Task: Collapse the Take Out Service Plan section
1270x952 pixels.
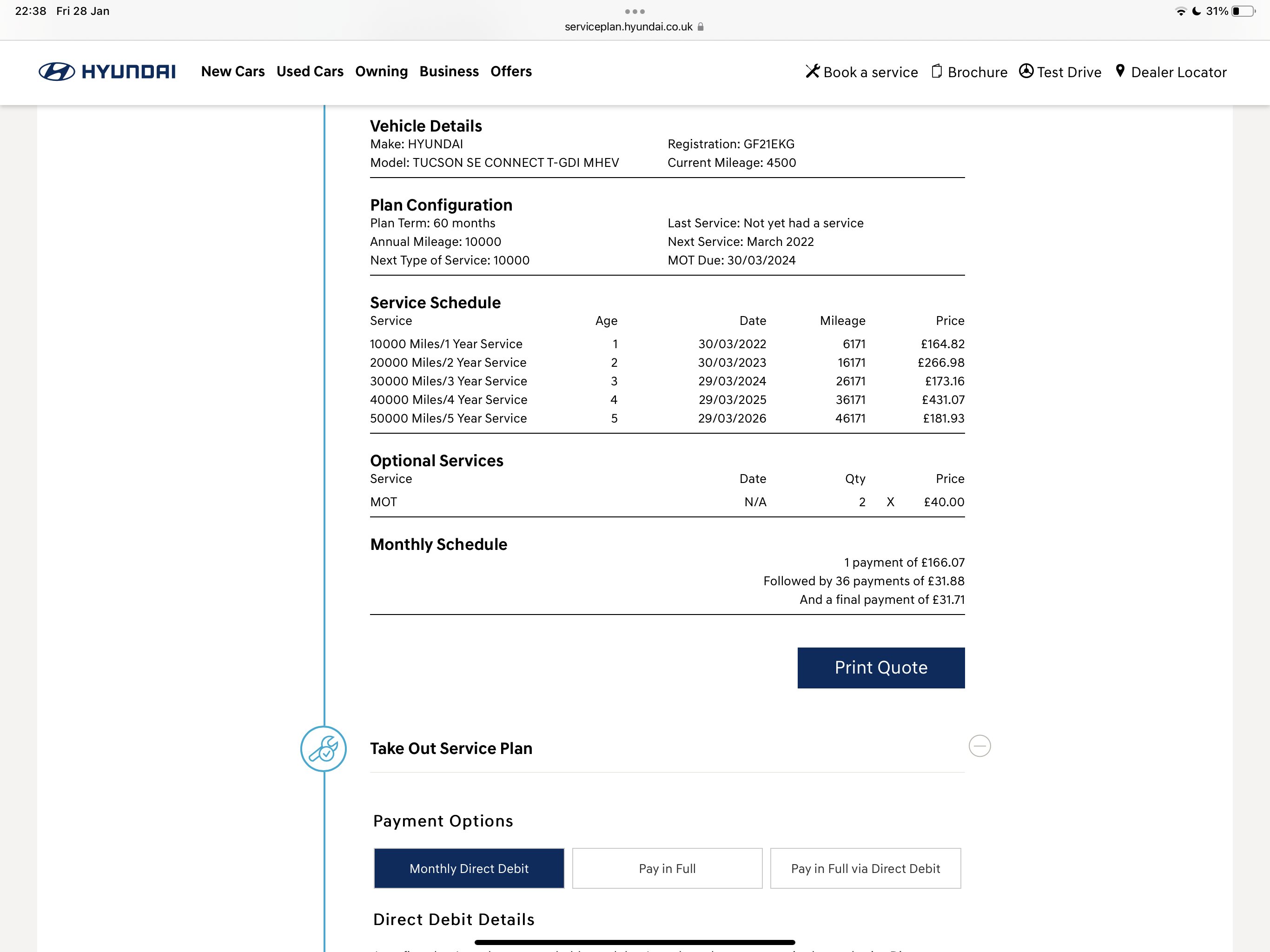Action: tap(979, 746)
